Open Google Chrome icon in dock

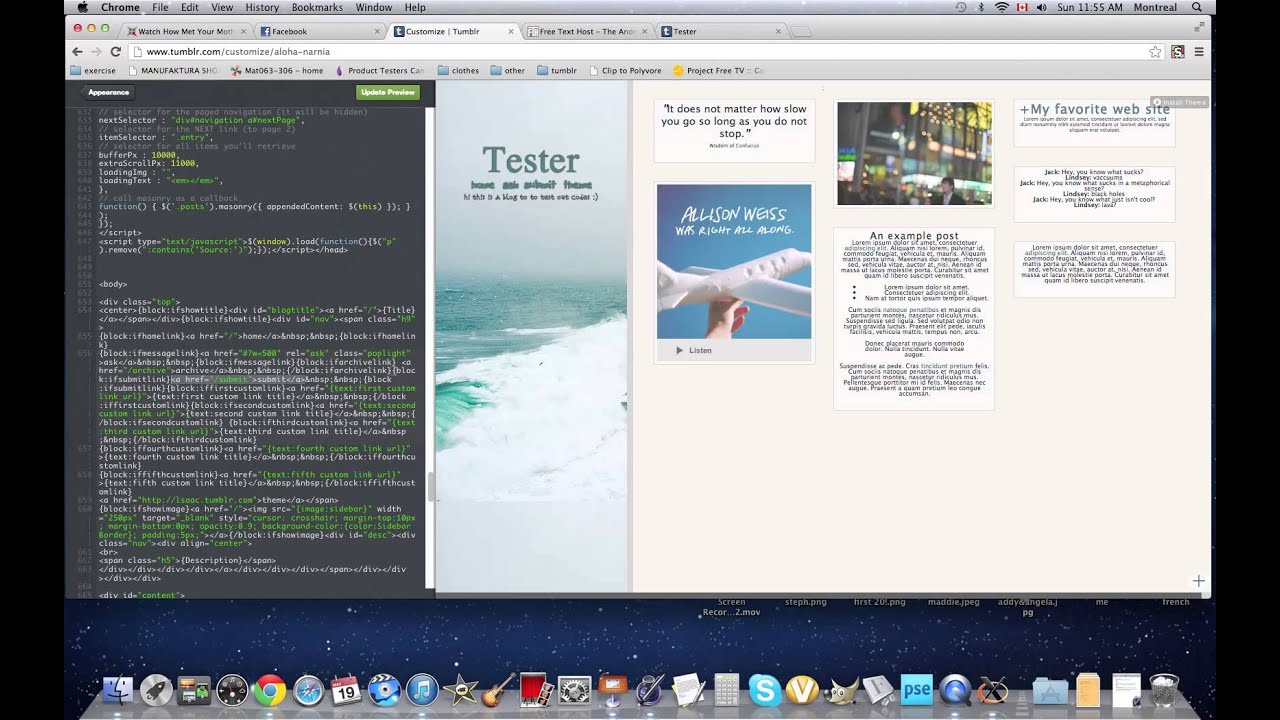(x=270, y=690)
